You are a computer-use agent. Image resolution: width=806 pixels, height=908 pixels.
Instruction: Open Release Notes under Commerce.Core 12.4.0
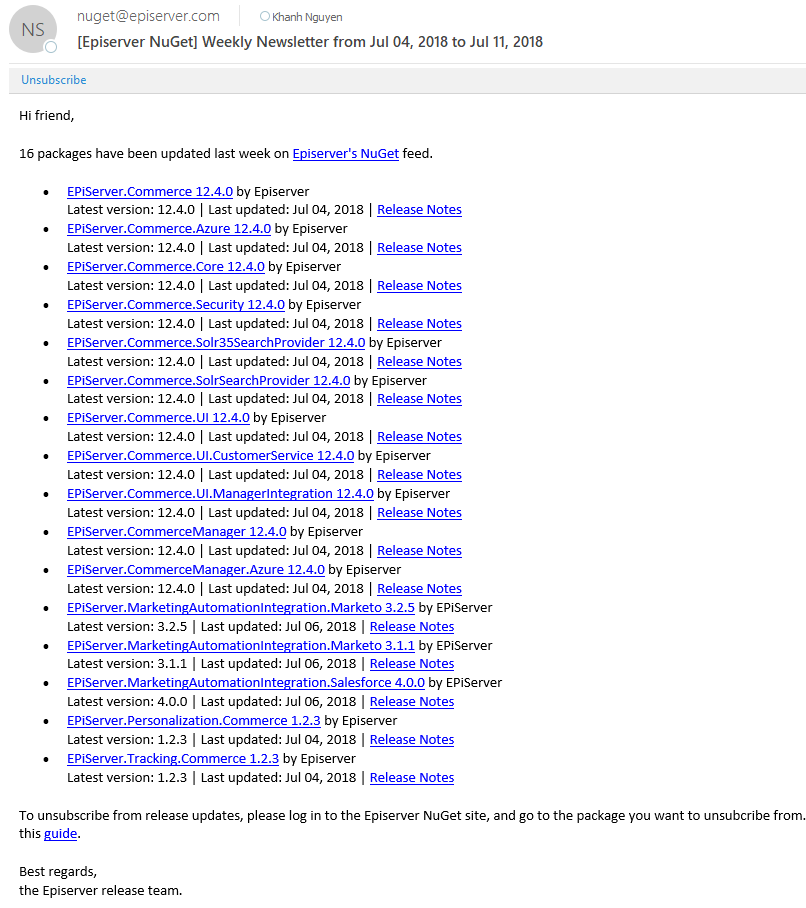tap(419, 286)
